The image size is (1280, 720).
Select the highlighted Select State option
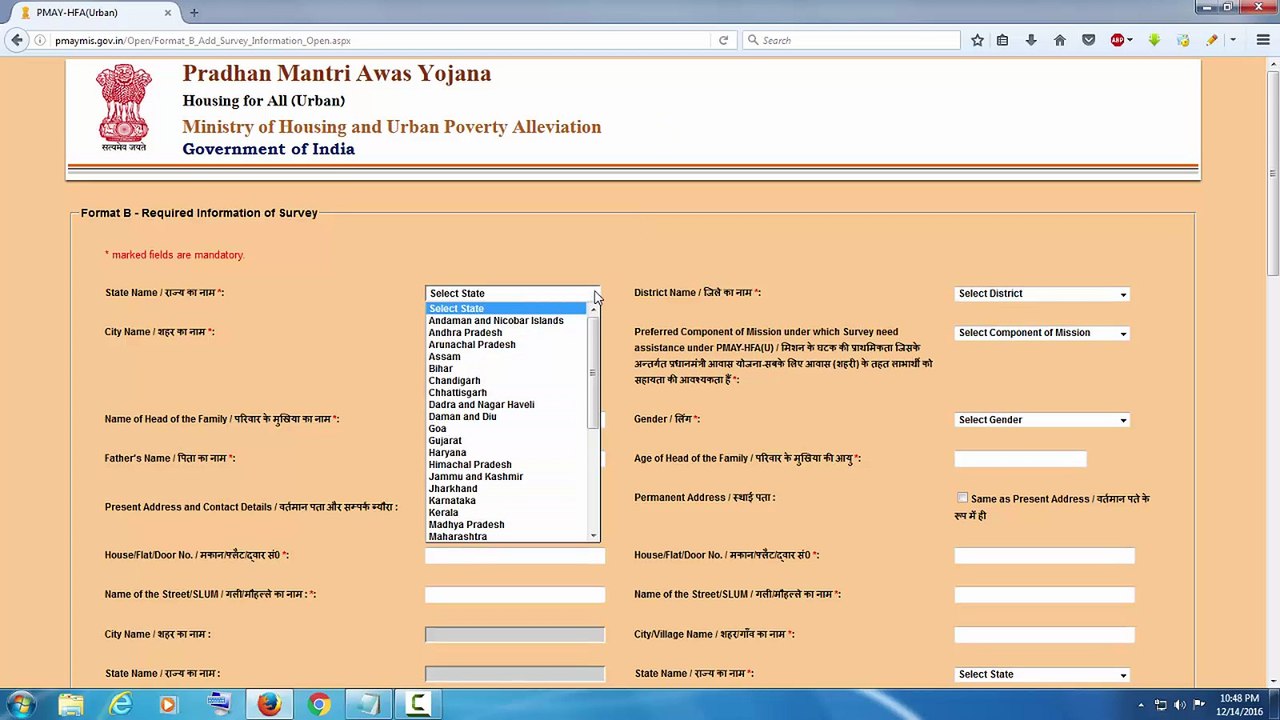(506, 308)
